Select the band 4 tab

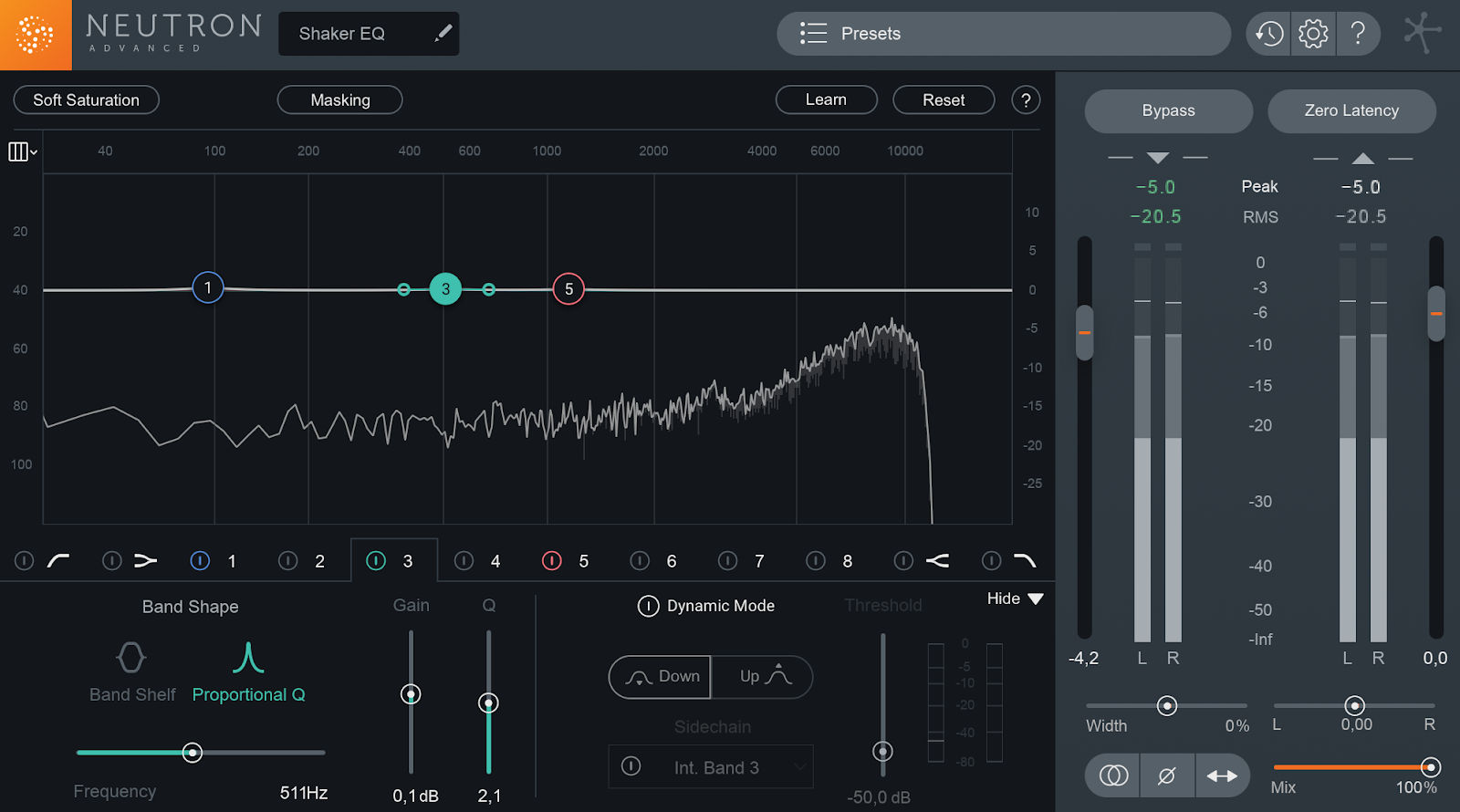(495, 561)
